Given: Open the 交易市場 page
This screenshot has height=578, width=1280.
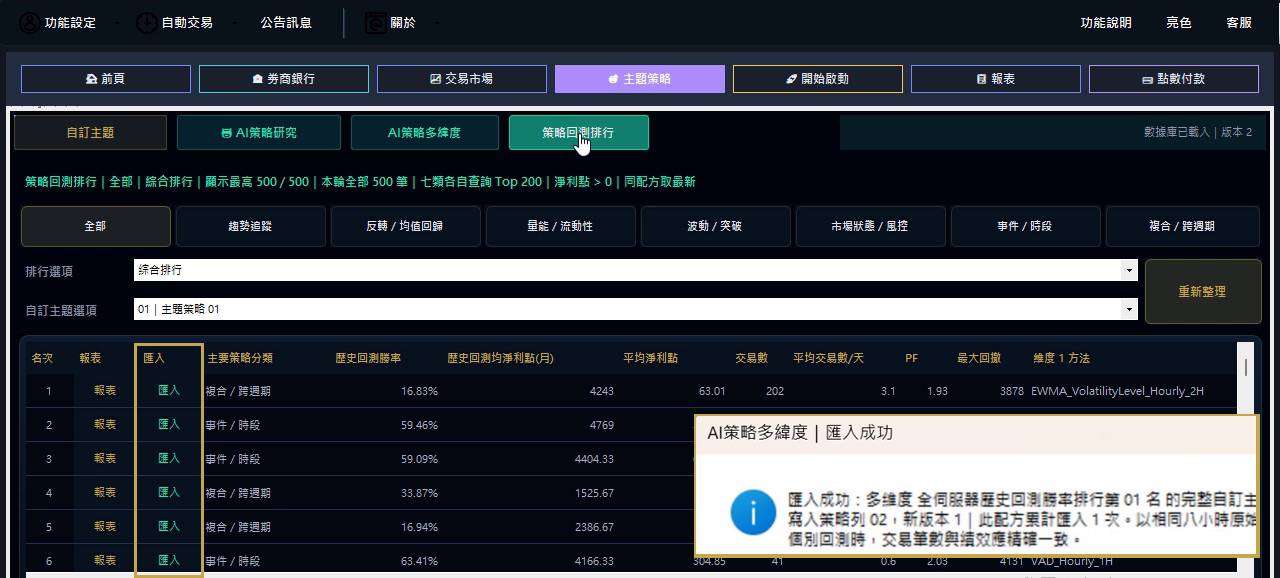Looking at the screenshot, I should [x=462, y=79].
